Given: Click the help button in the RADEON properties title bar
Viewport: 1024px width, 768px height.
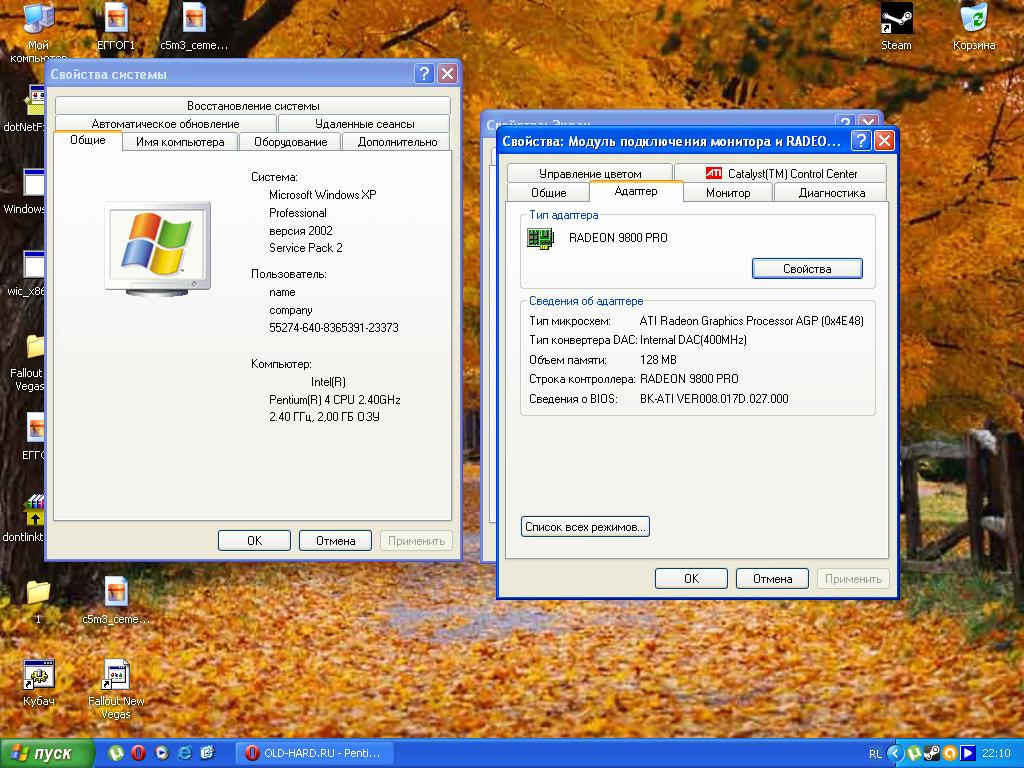Looking at the screenshot, I should tap(861, 140).
